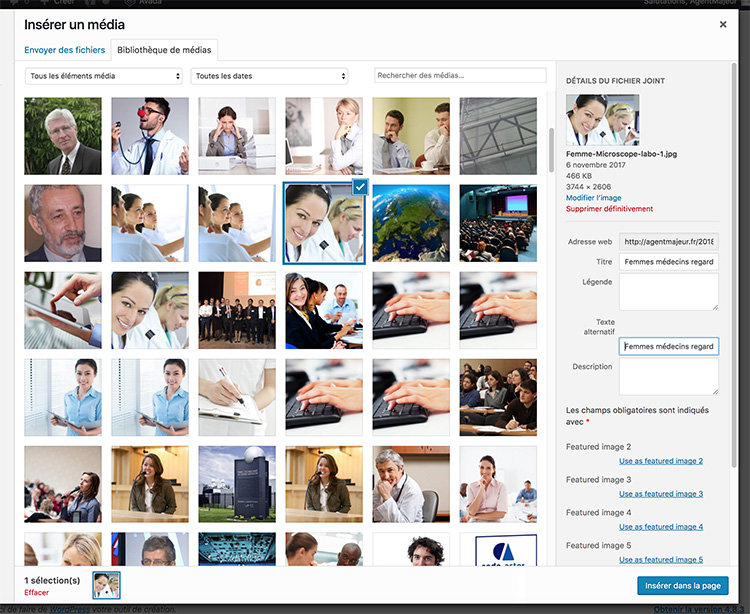Select the group of people on stage thumbnail
This screenshot has height=614, width=750.
click(237, 310)
